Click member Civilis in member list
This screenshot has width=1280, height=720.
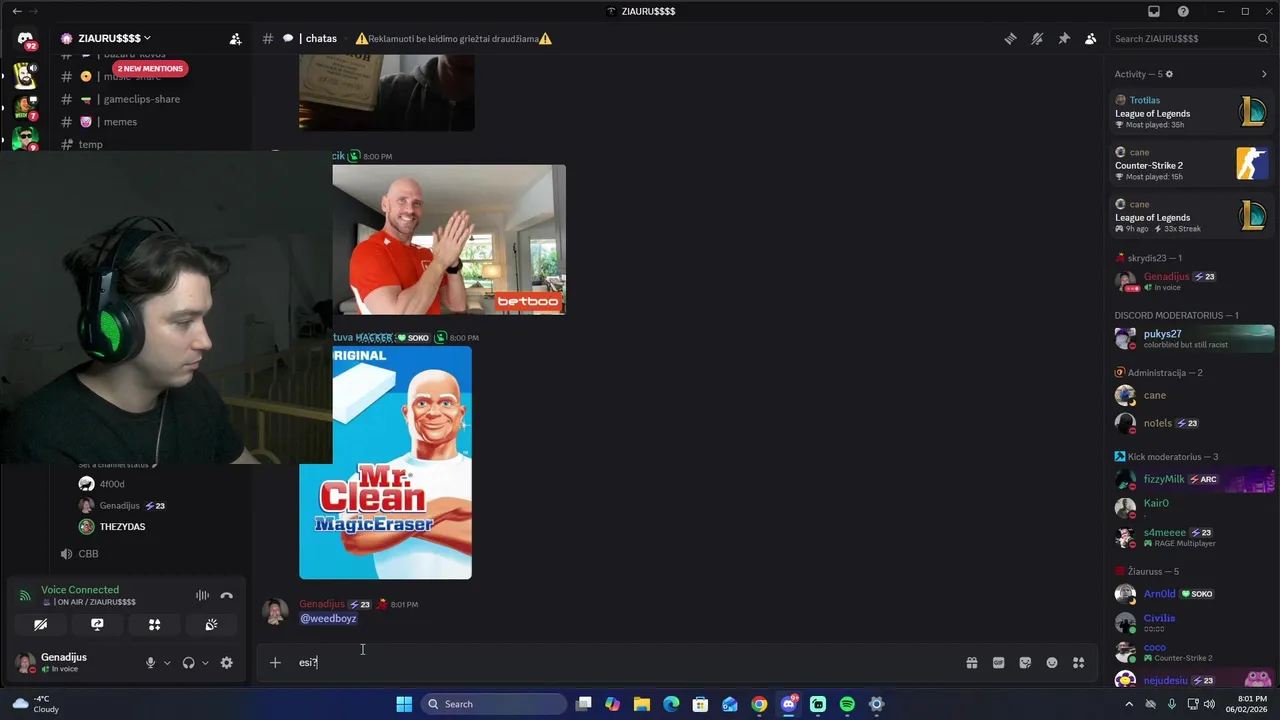click(x=1192, y=622)
